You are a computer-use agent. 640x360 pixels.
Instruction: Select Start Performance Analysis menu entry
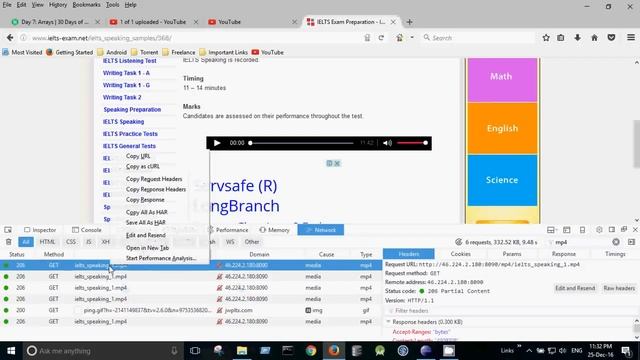click(x=161, y=258)
